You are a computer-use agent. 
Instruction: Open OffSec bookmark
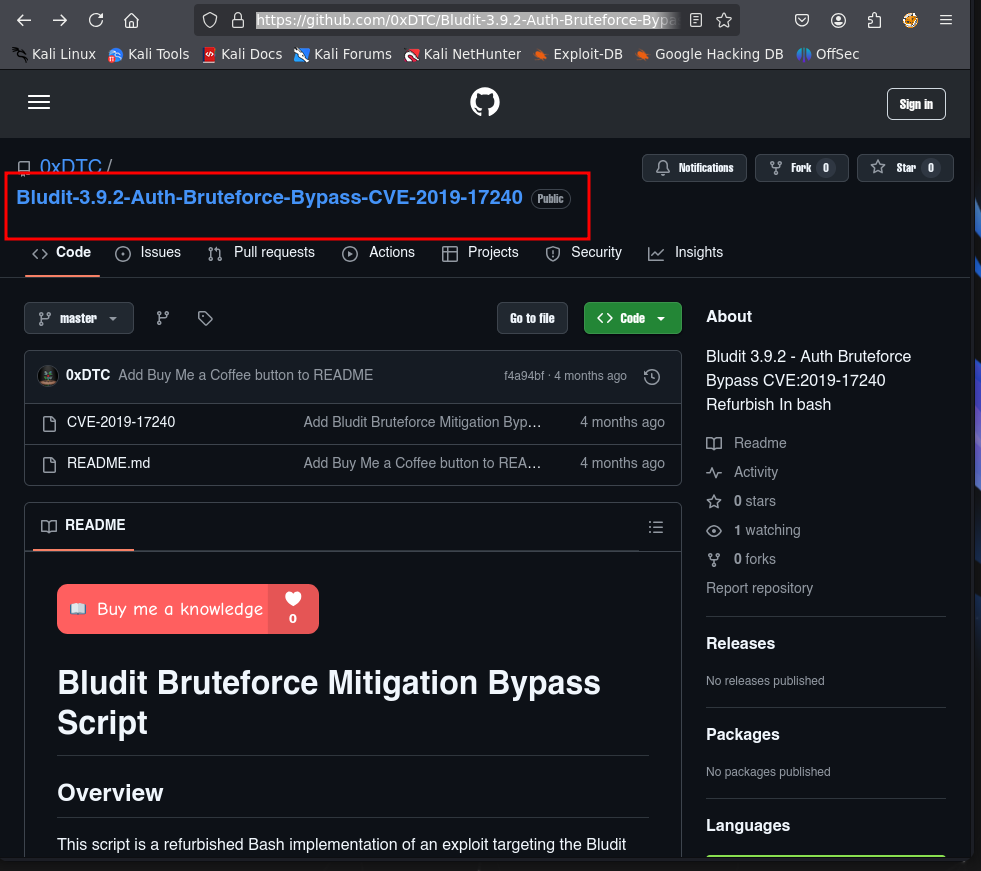click(828, 54)
